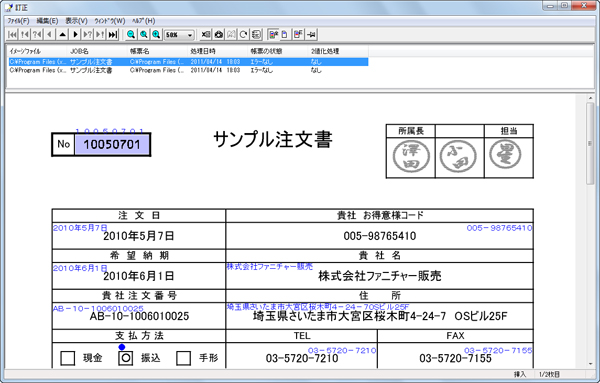Go to next uncertain (?) item
The height and width of the screenshot is (383, 600).
[88, 34]
